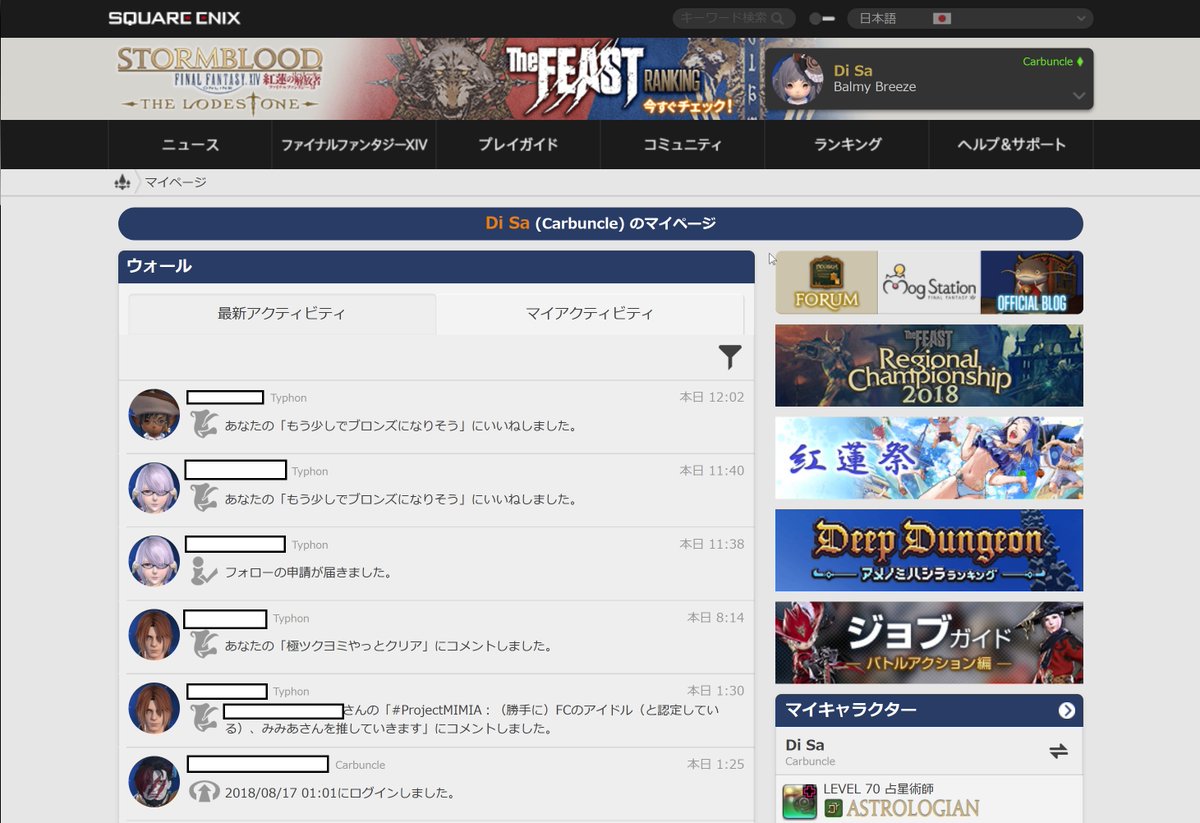Click the breadcrumb home icon
This screenshot has height=823, width=1200.
click(x=122, y=182)
